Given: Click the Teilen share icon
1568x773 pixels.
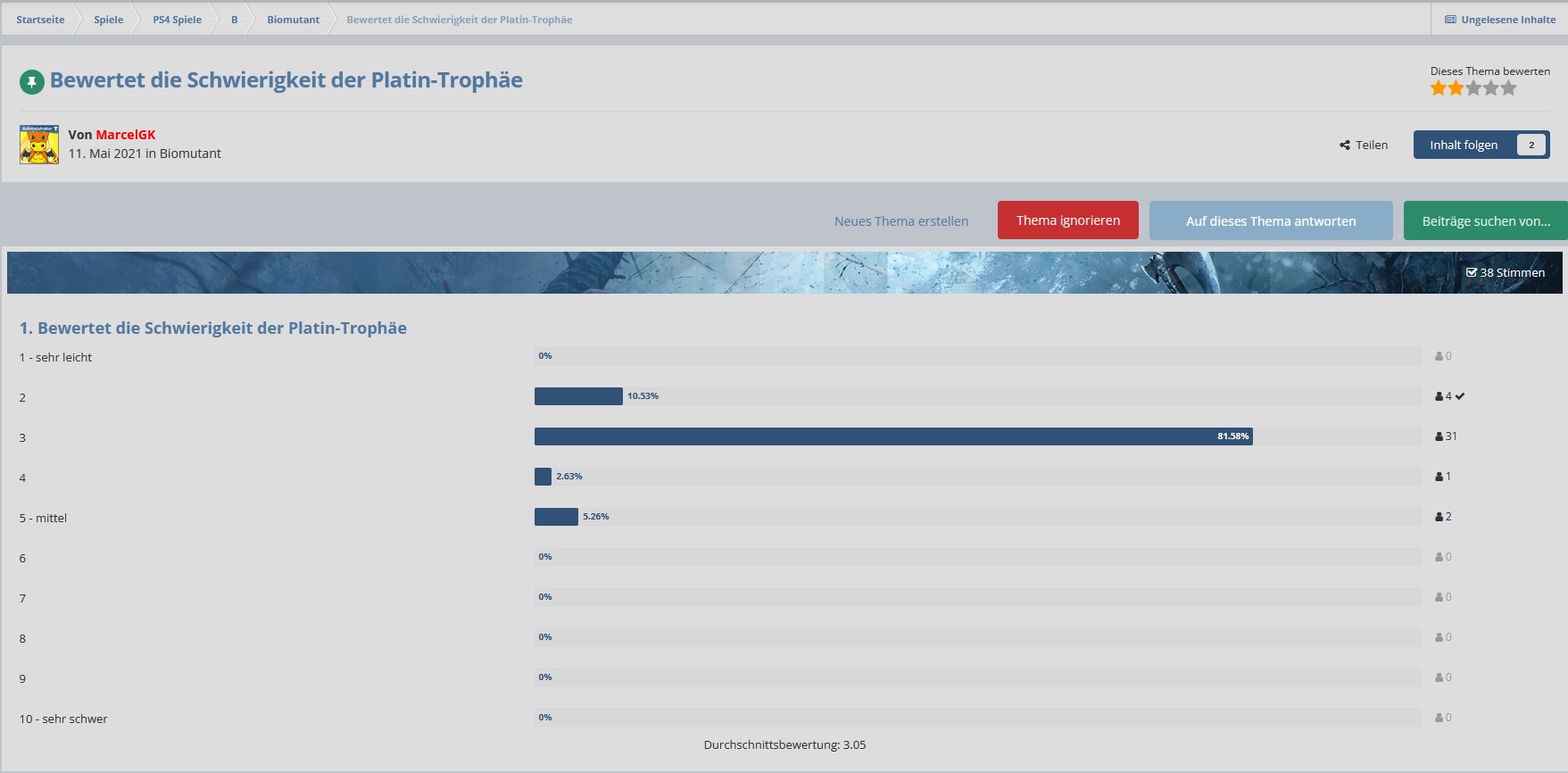Looking at the screenshot, I should click(1345, 145).
